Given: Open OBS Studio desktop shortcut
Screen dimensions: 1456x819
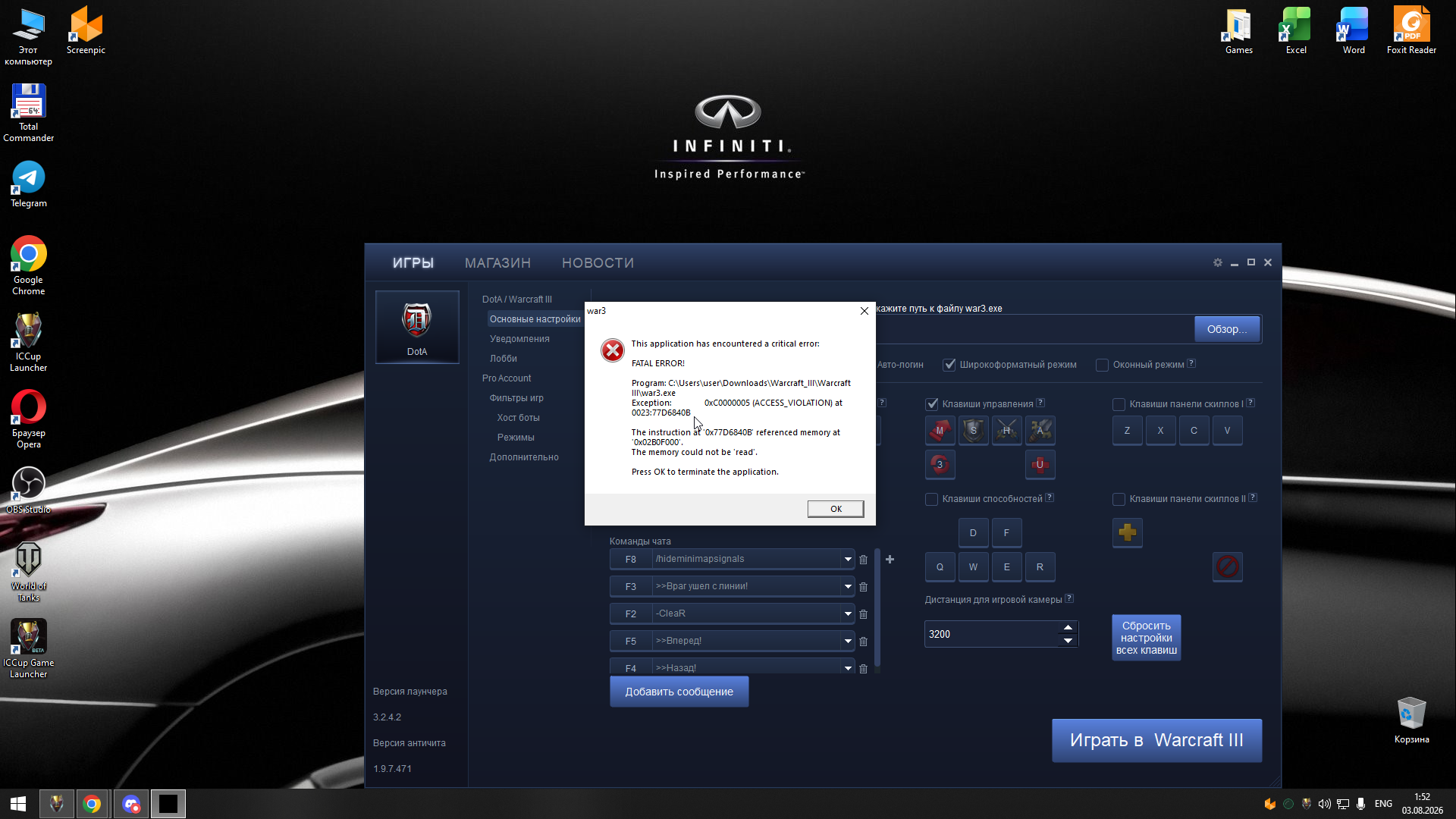Looking at the screenshot, I should [29, 490].
